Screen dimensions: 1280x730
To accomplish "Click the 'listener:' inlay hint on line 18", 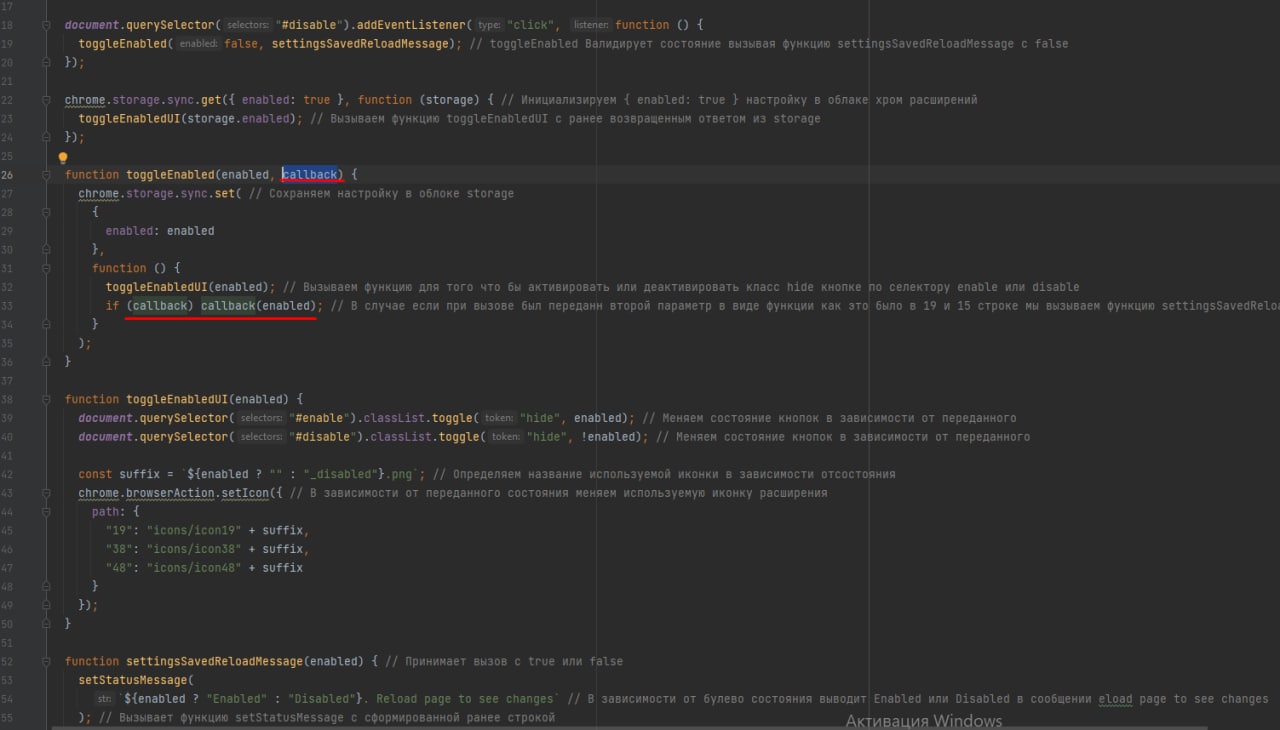I will coord(591,25).
